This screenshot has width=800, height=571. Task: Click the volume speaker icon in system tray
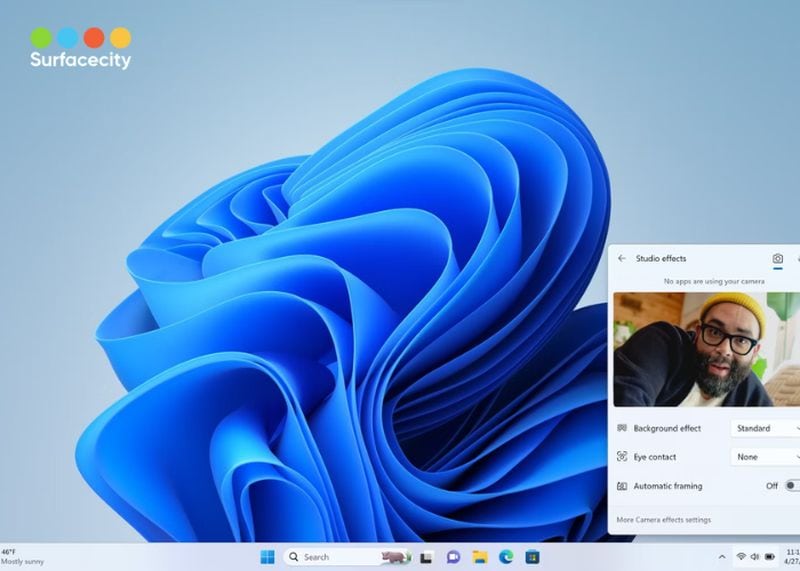755,557
